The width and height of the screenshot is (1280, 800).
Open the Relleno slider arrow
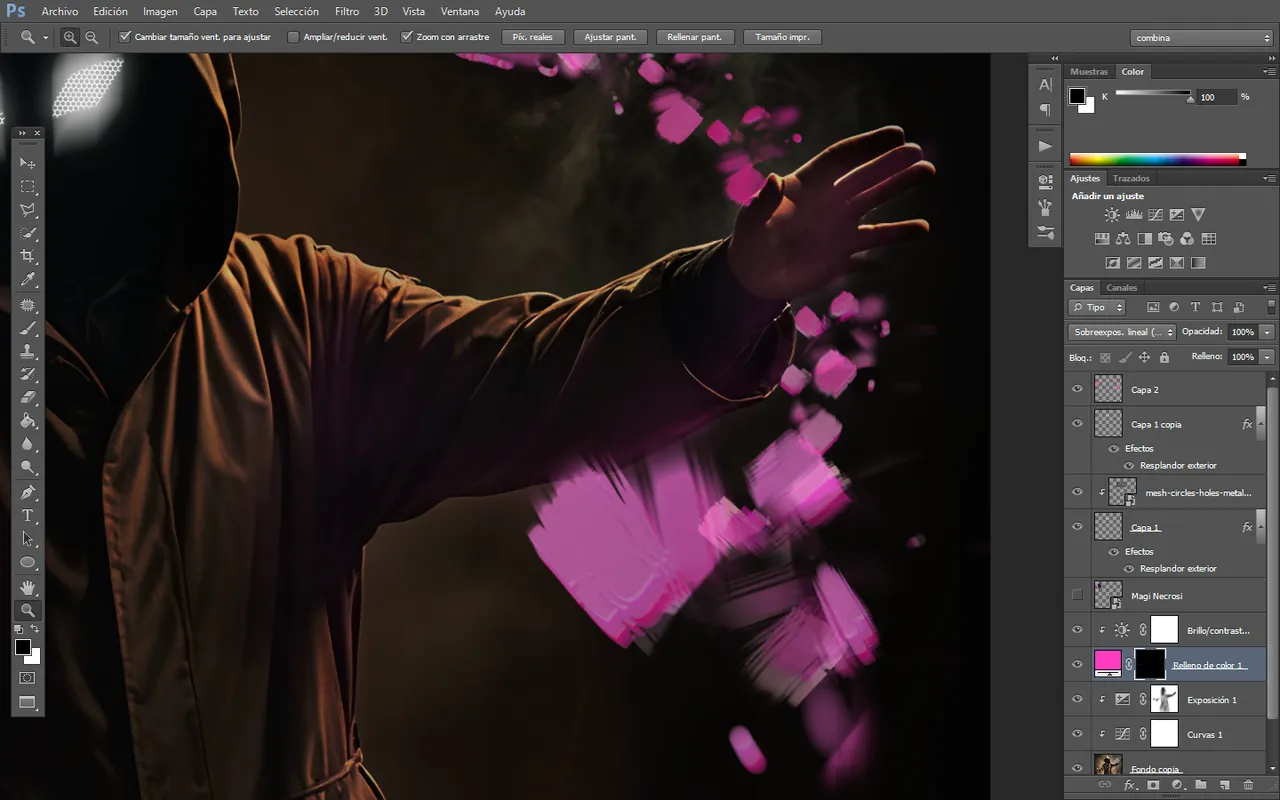[1267, 357]
